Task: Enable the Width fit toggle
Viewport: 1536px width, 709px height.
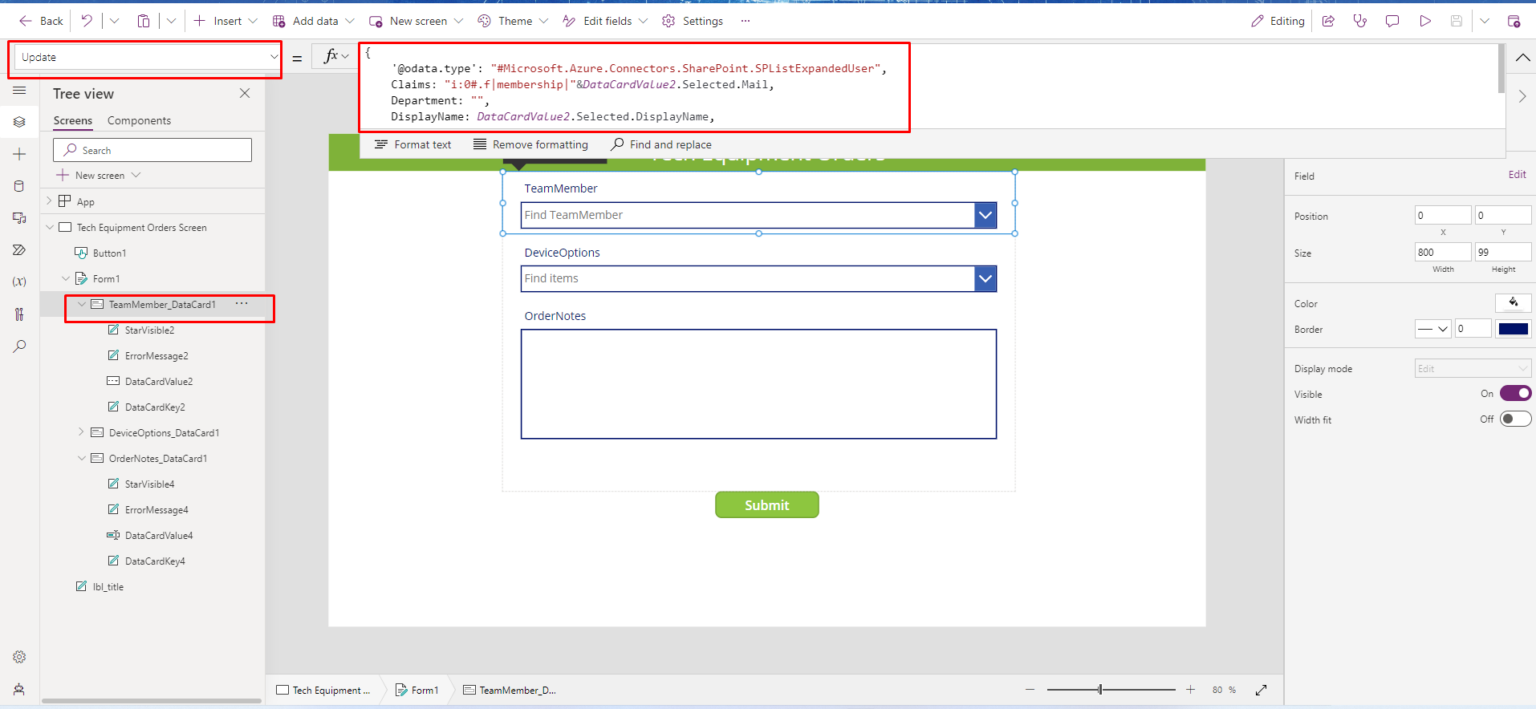Action: 1515,419
